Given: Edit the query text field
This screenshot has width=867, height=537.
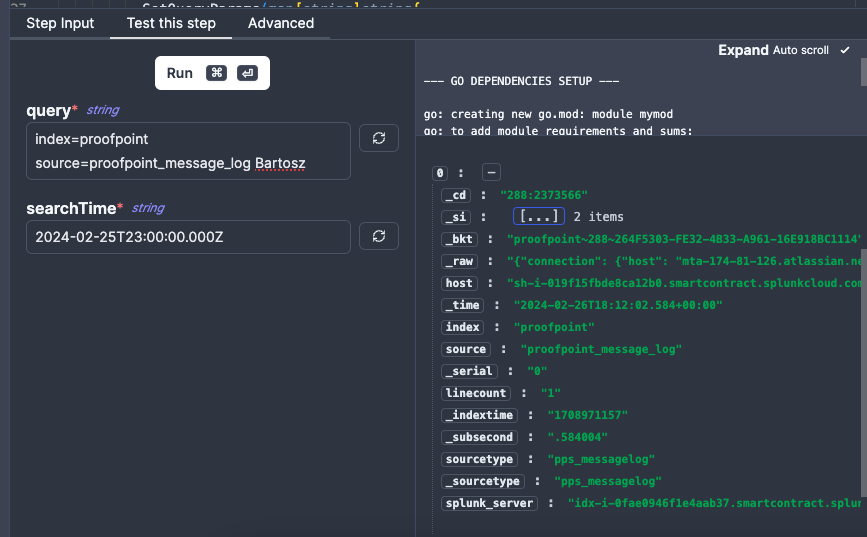Looking at the screenshot, I should [189, 151].
